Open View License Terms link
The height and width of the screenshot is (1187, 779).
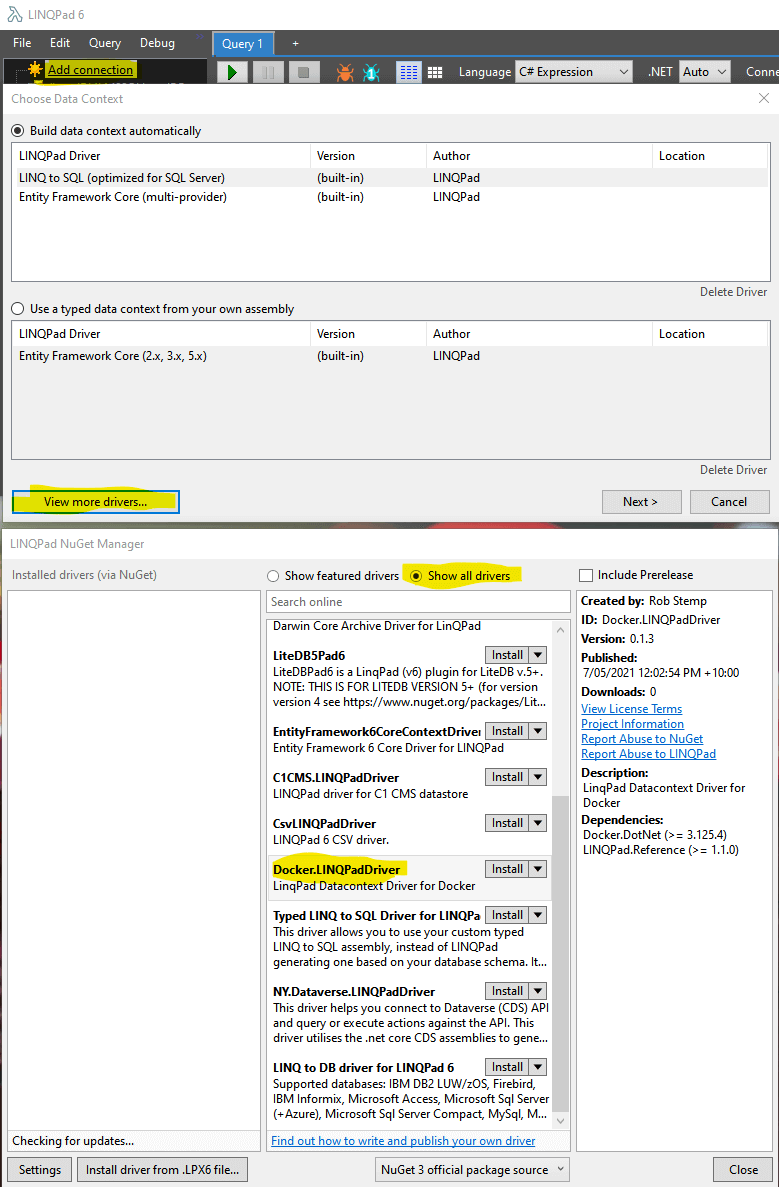[631, 709]
